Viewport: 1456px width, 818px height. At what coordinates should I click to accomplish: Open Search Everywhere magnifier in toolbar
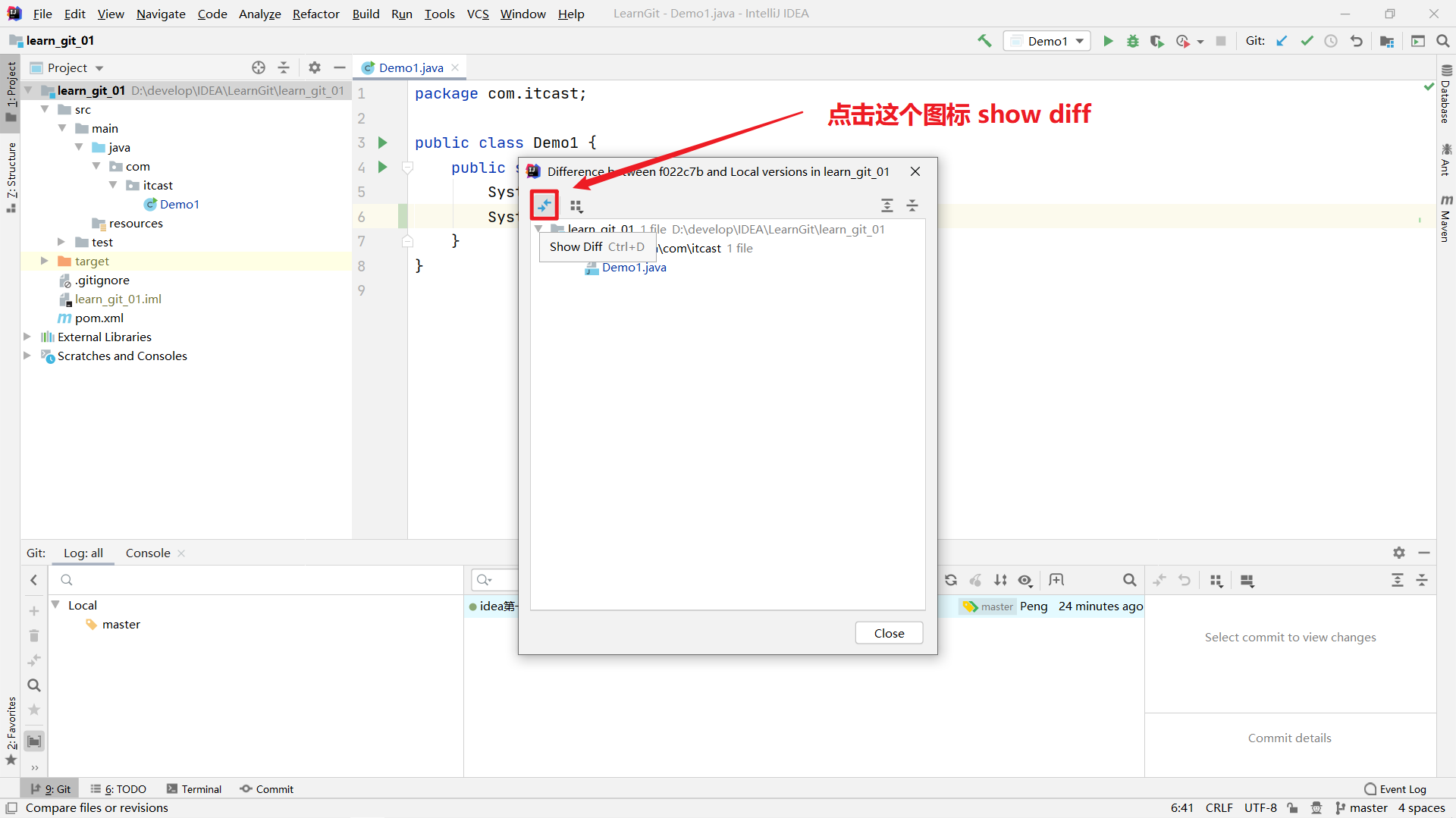pos(1442,41)
